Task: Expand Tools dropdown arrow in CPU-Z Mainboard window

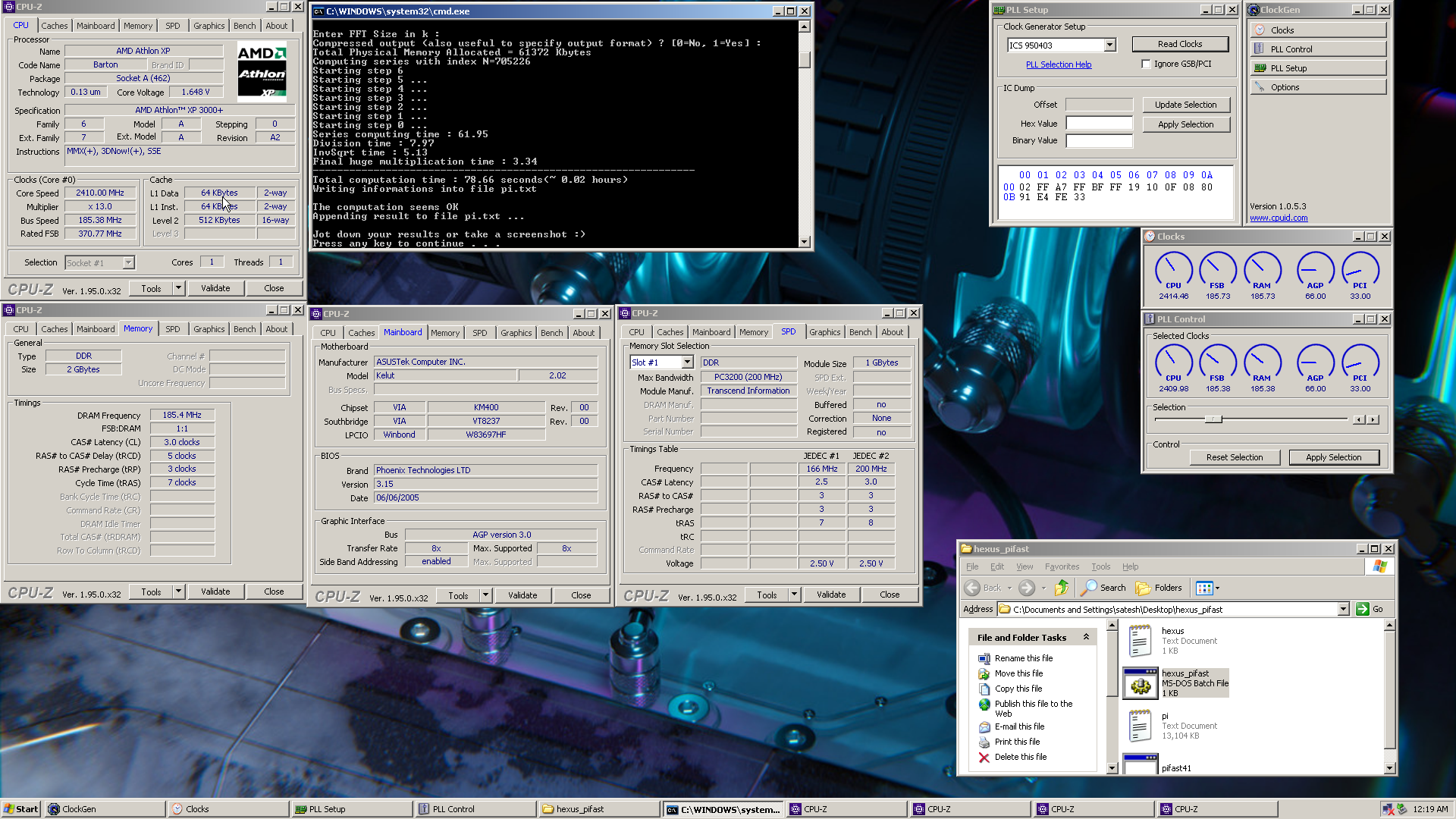Action: (485, 595)
